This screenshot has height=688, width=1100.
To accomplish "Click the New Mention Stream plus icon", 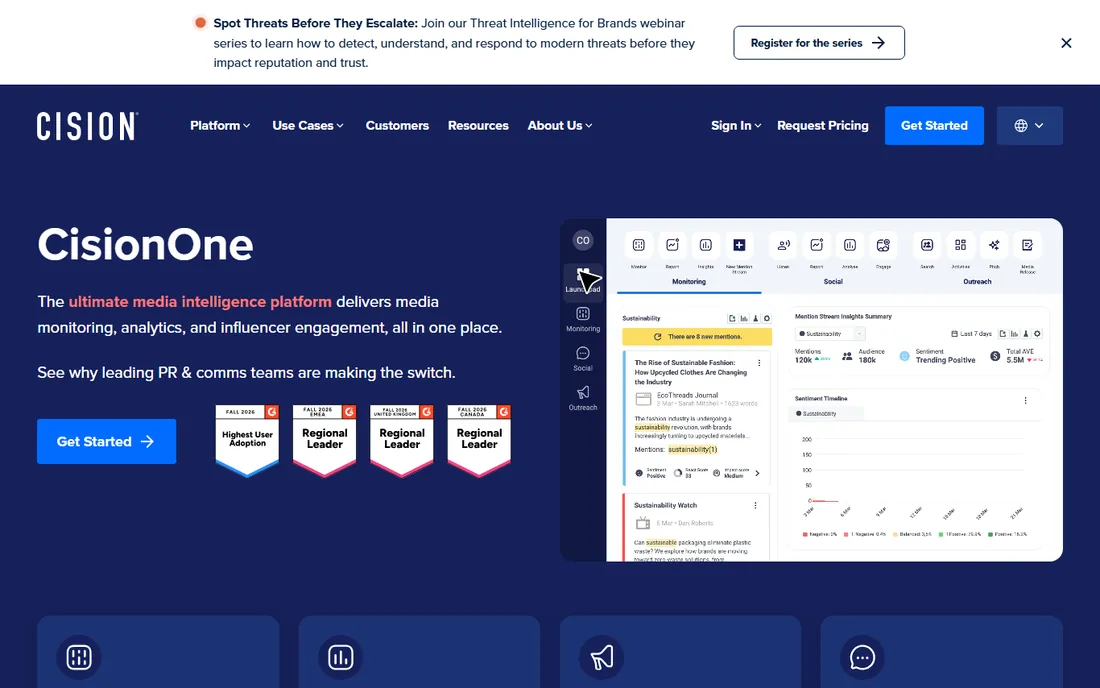I will pyautogui.click(x=739, y=245).
